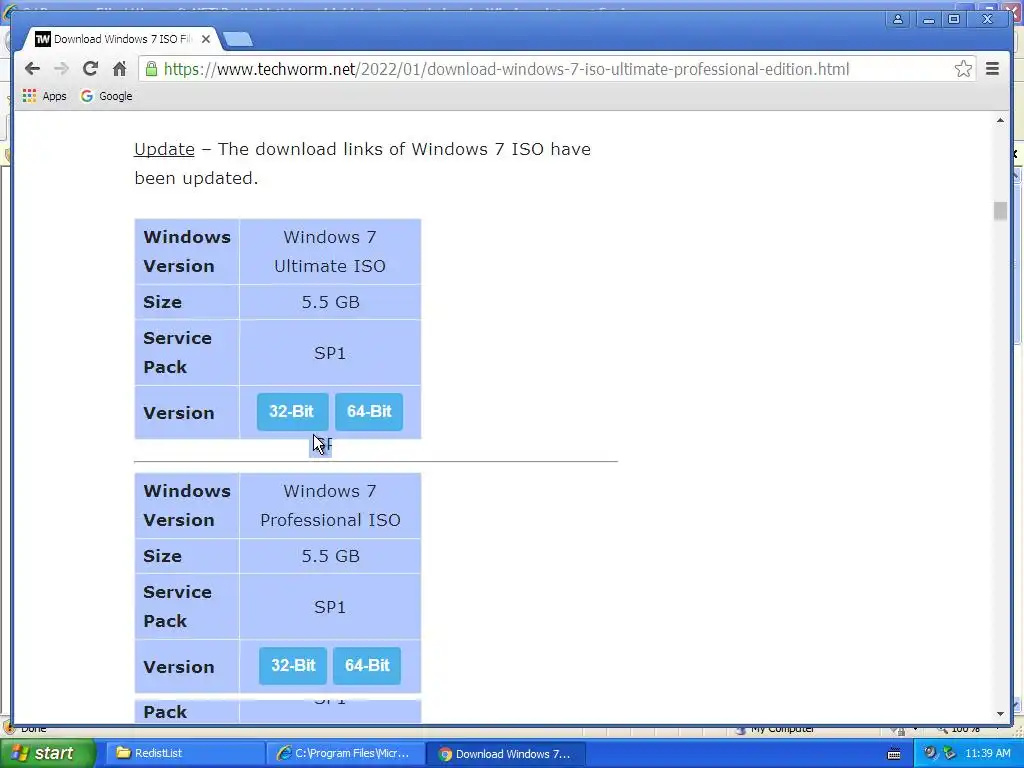Download Professional ISO 32-Bit version
Image resolution: width=1024 pixels, height=768 pixels.
tap(293, 665)
